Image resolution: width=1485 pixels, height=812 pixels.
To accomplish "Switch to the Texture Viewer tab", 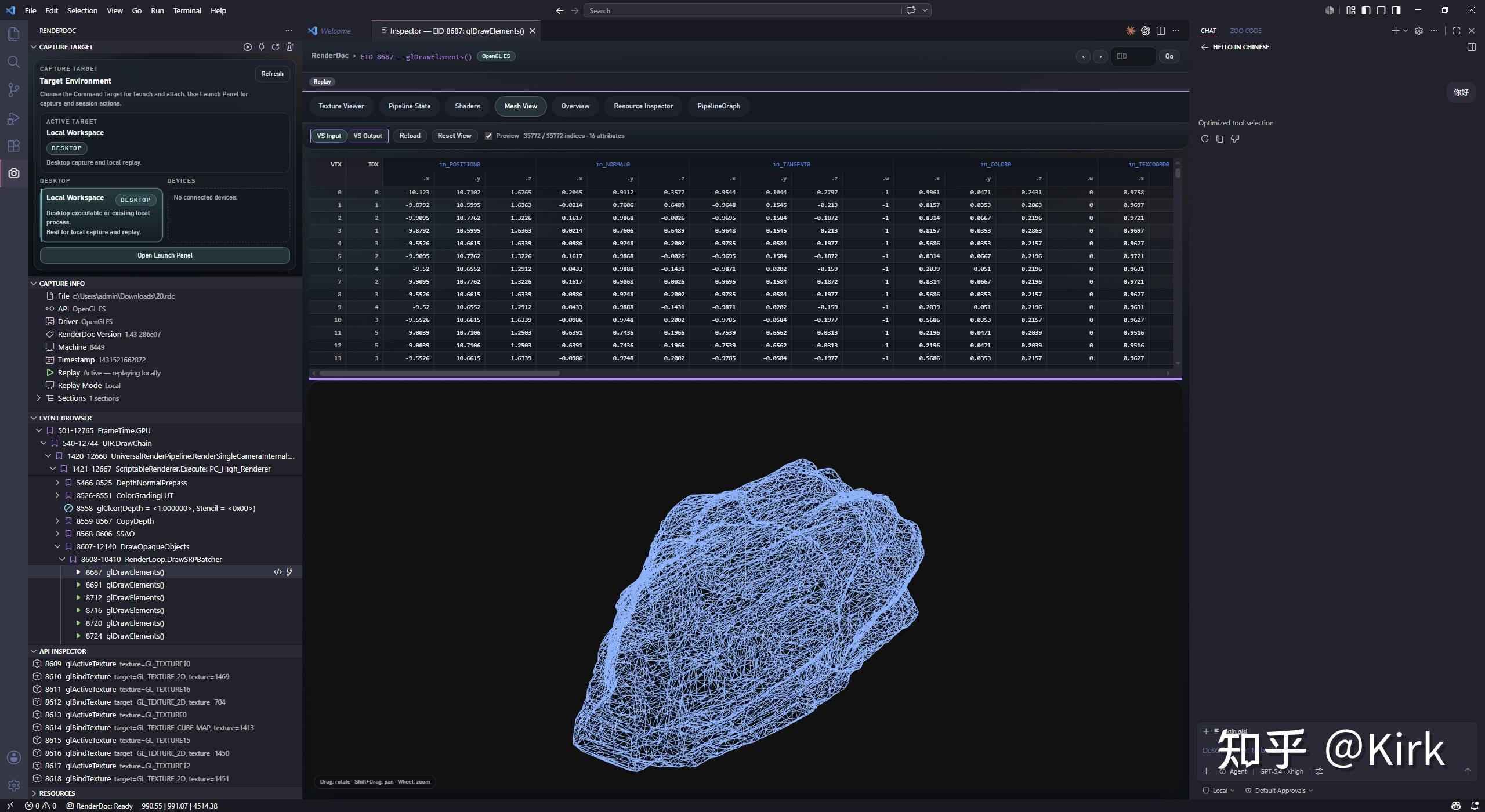I will 341,106.
